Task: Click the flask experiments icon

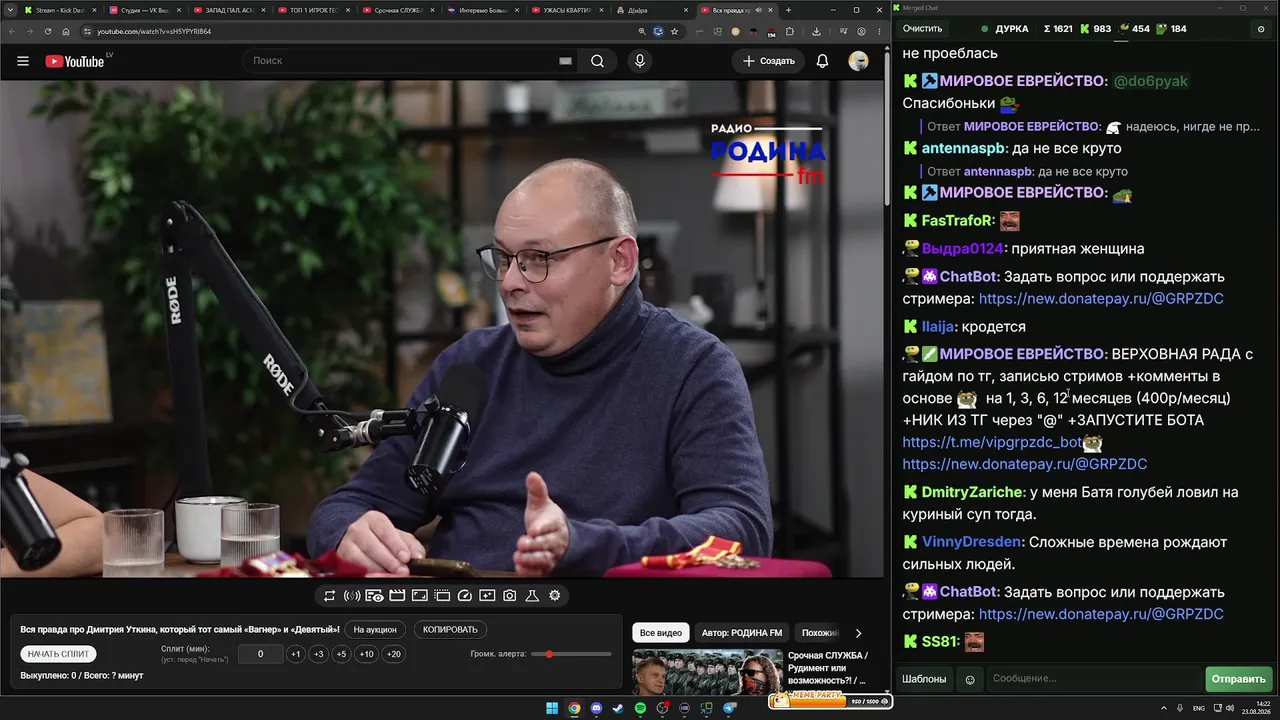Action: click(532, 596)
